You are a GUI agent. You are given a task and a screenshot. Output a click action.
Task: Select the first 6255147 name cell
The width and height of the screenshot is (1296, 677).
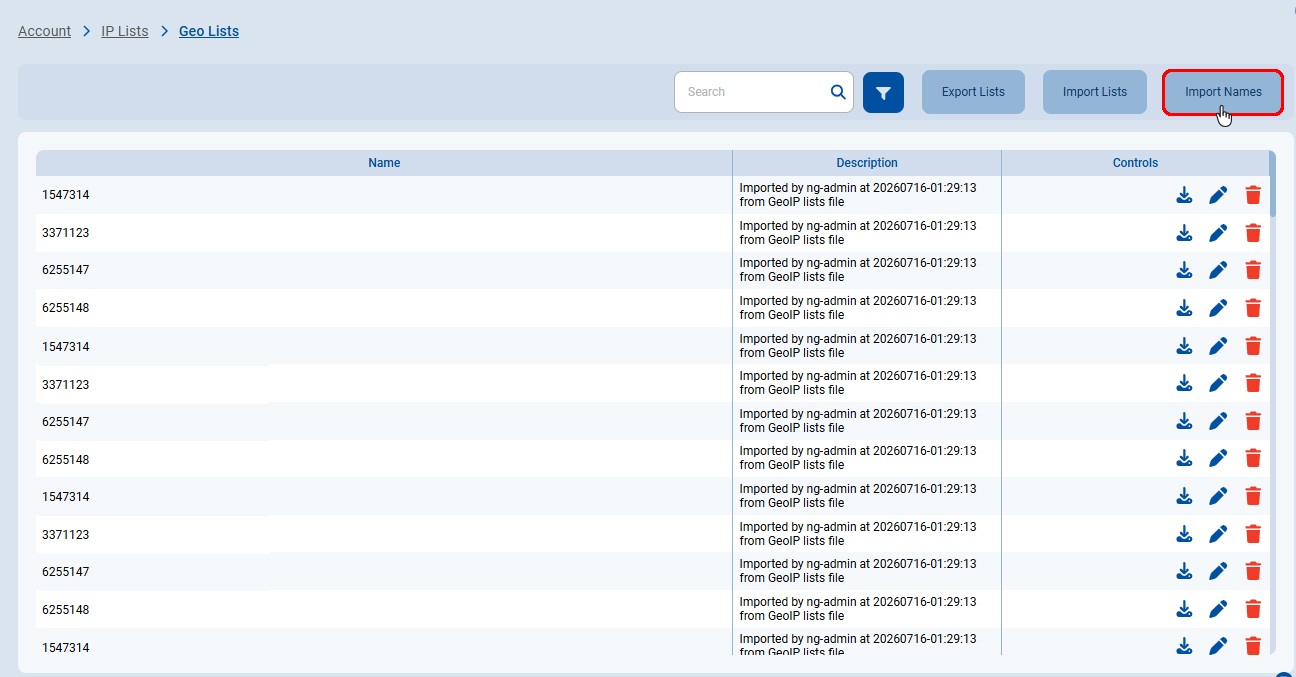384,270
